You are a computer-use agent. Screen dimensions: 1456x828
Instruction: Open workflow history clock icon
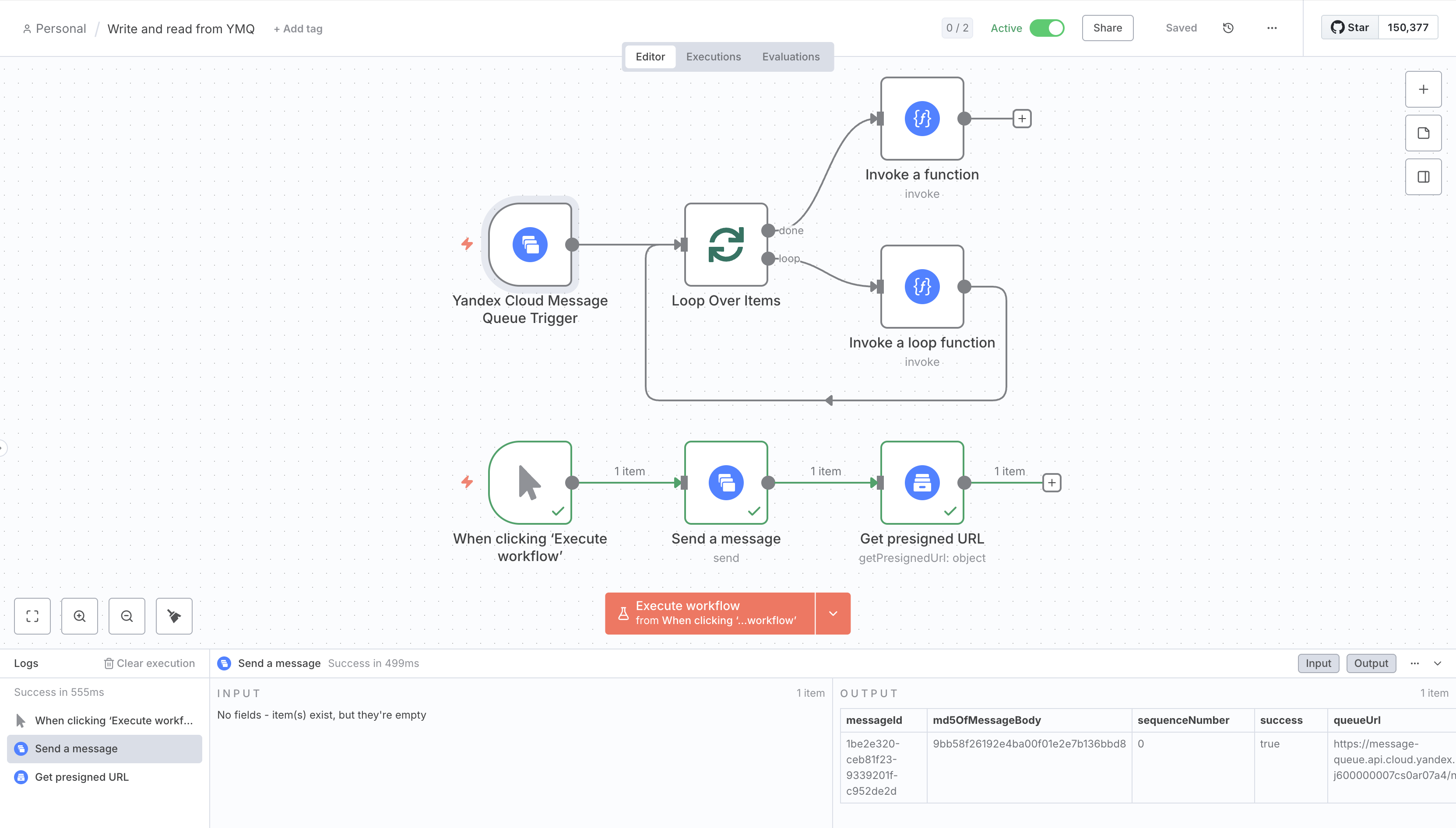[x=1228, y=28]
